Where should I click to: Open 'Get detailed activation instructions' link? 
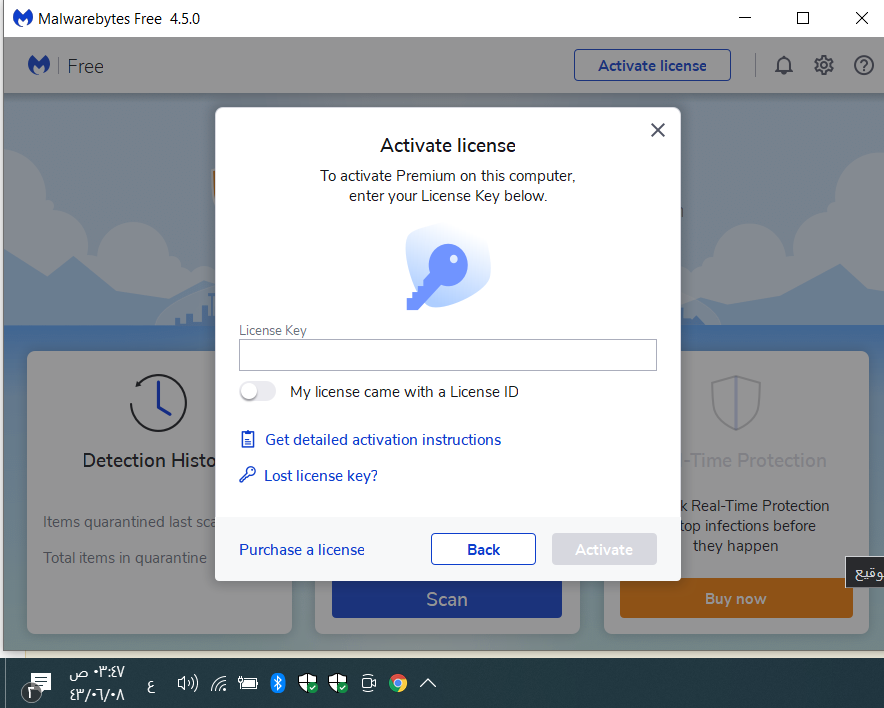(383, 440)
